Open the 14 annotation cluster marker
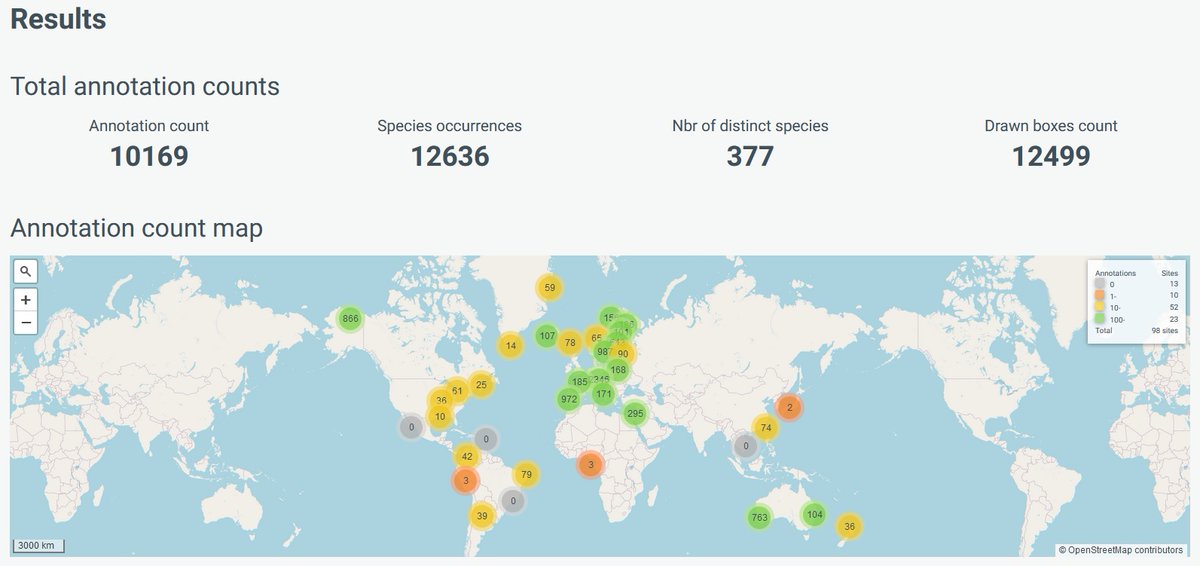This screenshot has width=1200, height=566. coord(511,346)
